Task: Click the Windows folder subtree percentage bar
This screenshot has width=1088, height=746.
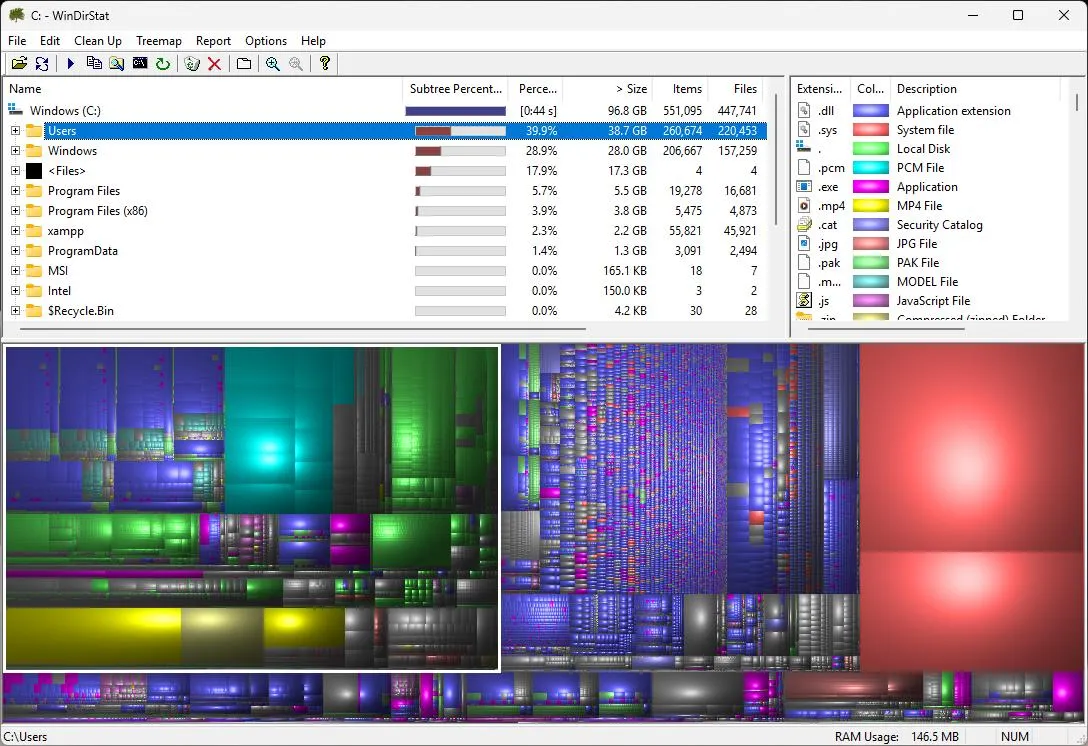Action: 460,151
